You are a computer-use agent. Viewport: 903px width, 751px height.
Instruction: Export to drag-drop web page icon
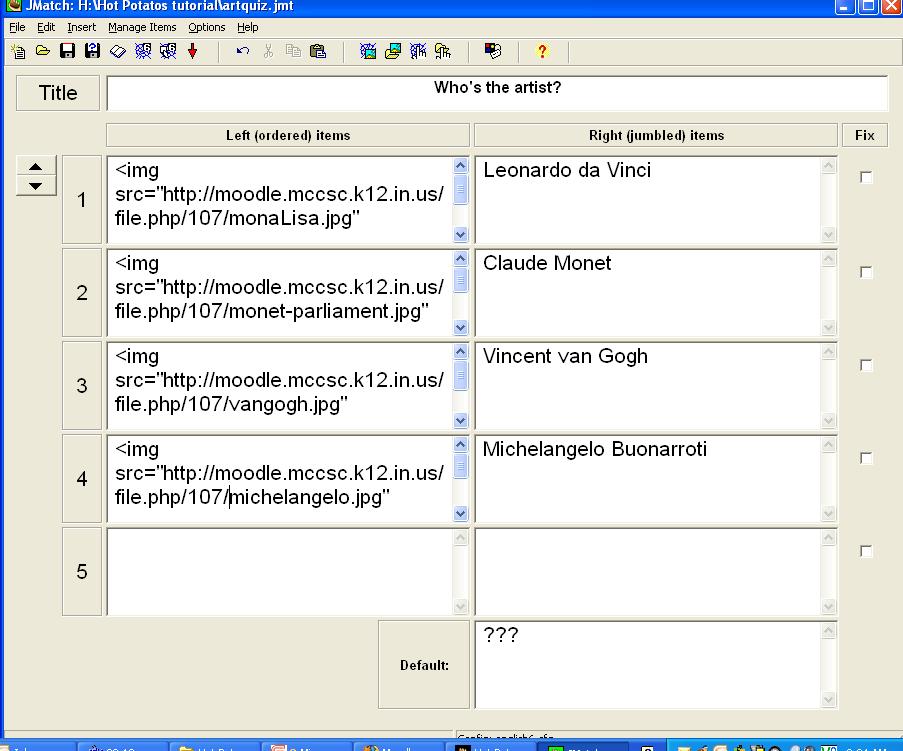click(168, 51)
